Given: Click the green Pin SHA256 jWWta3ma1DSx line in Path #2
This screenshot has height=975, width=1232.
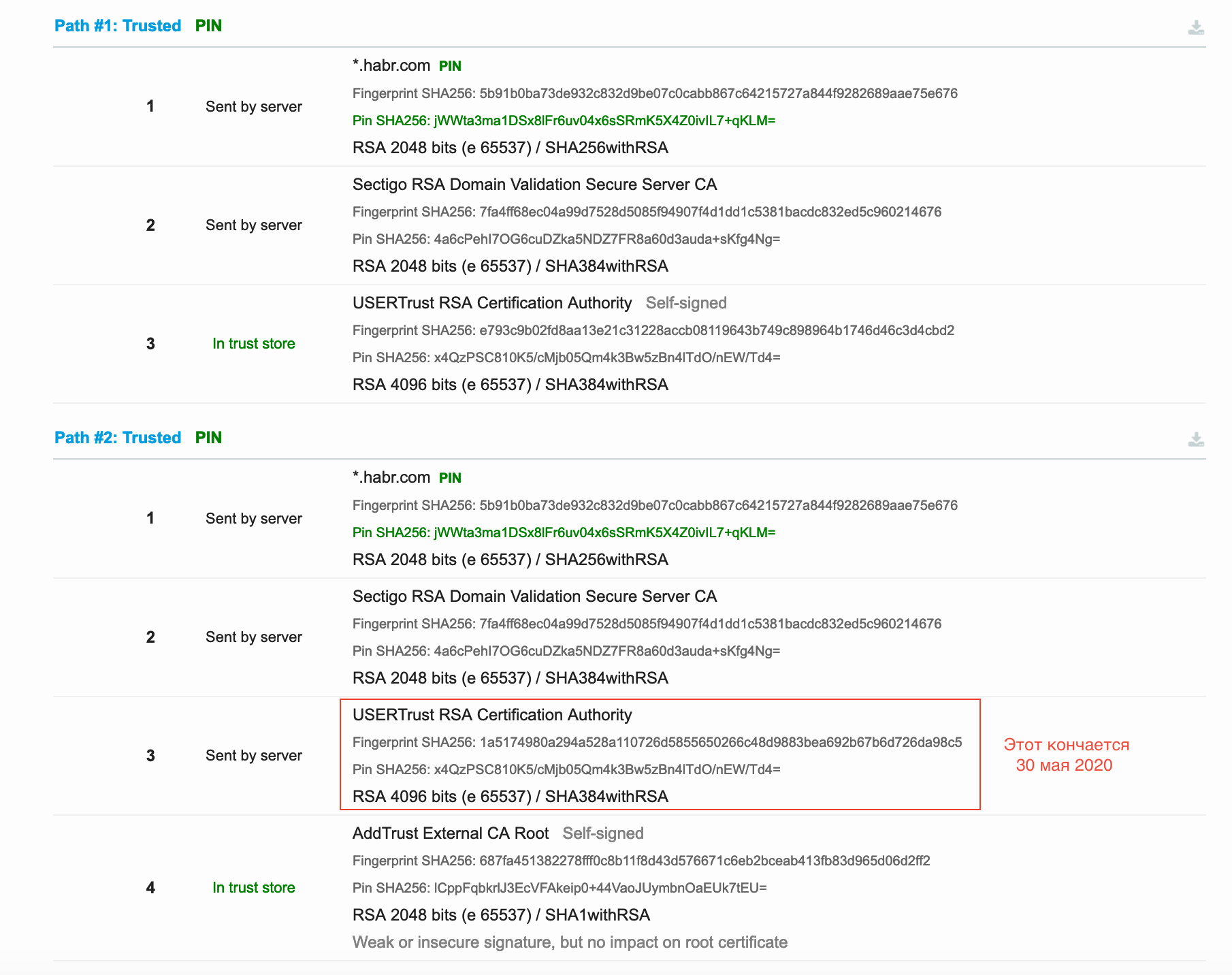Looking at the screenshot, I should (x=564, y=532).
